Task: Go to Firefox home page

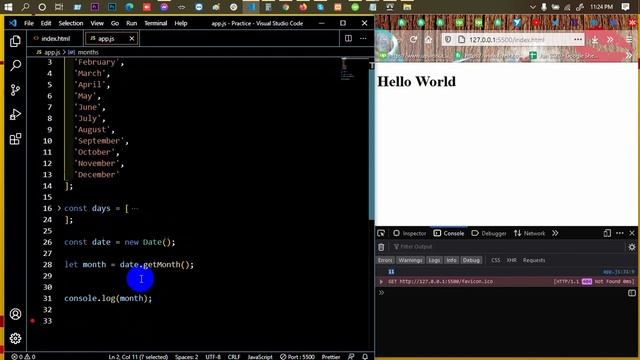Action: [x=428, y=40]
